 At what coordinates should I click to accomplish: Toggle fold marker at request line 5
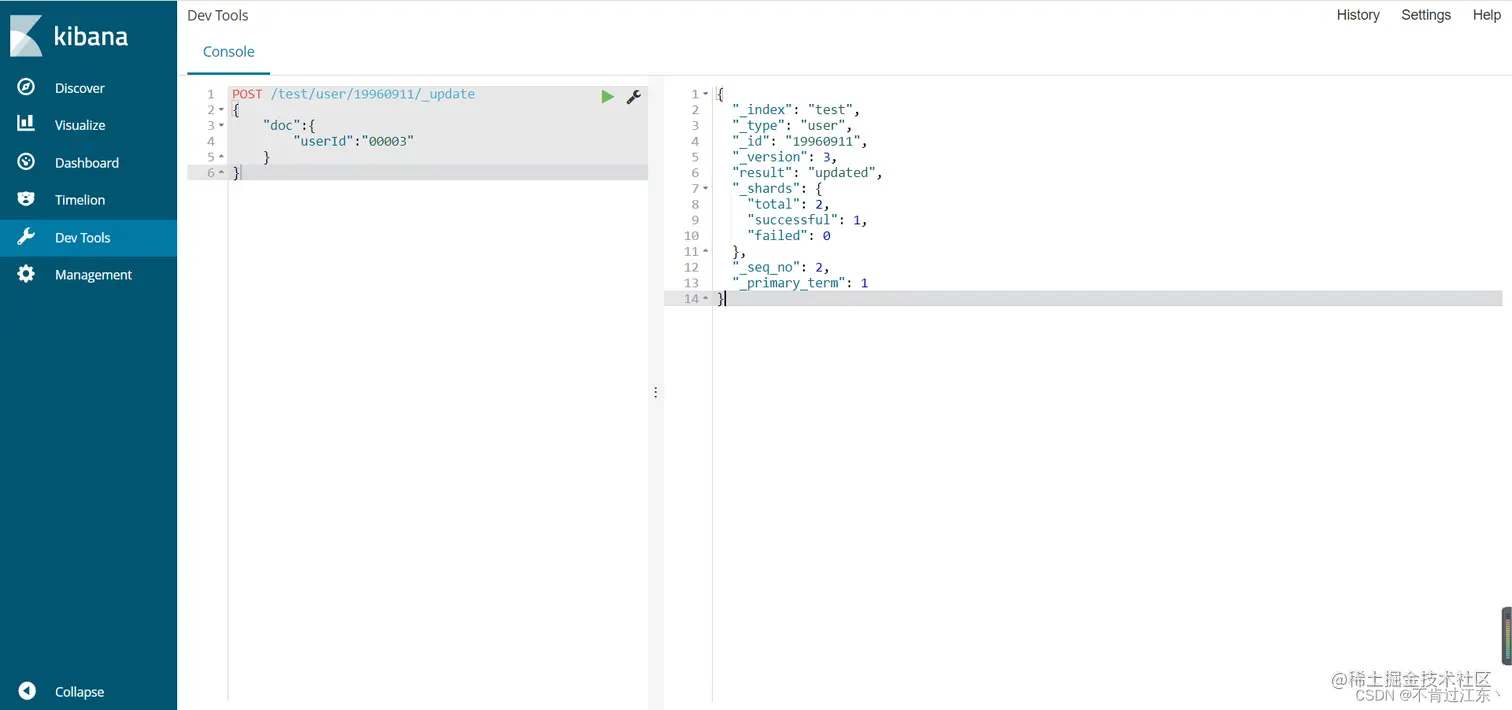click(x=221, y=157)
